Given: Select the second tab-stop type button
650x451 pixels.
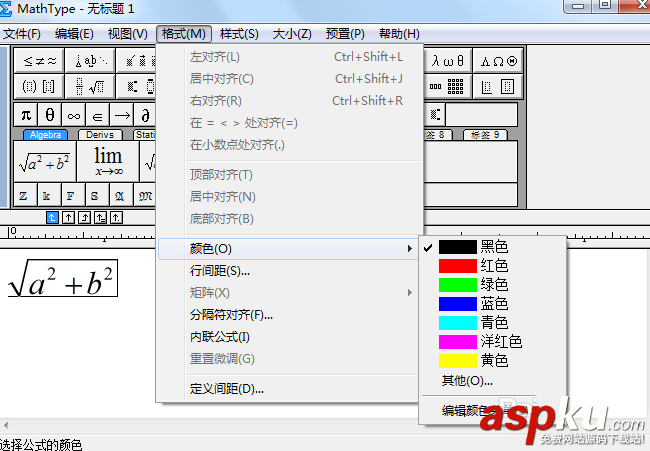Looking at the screenshot, I should [x=68, y=218].
